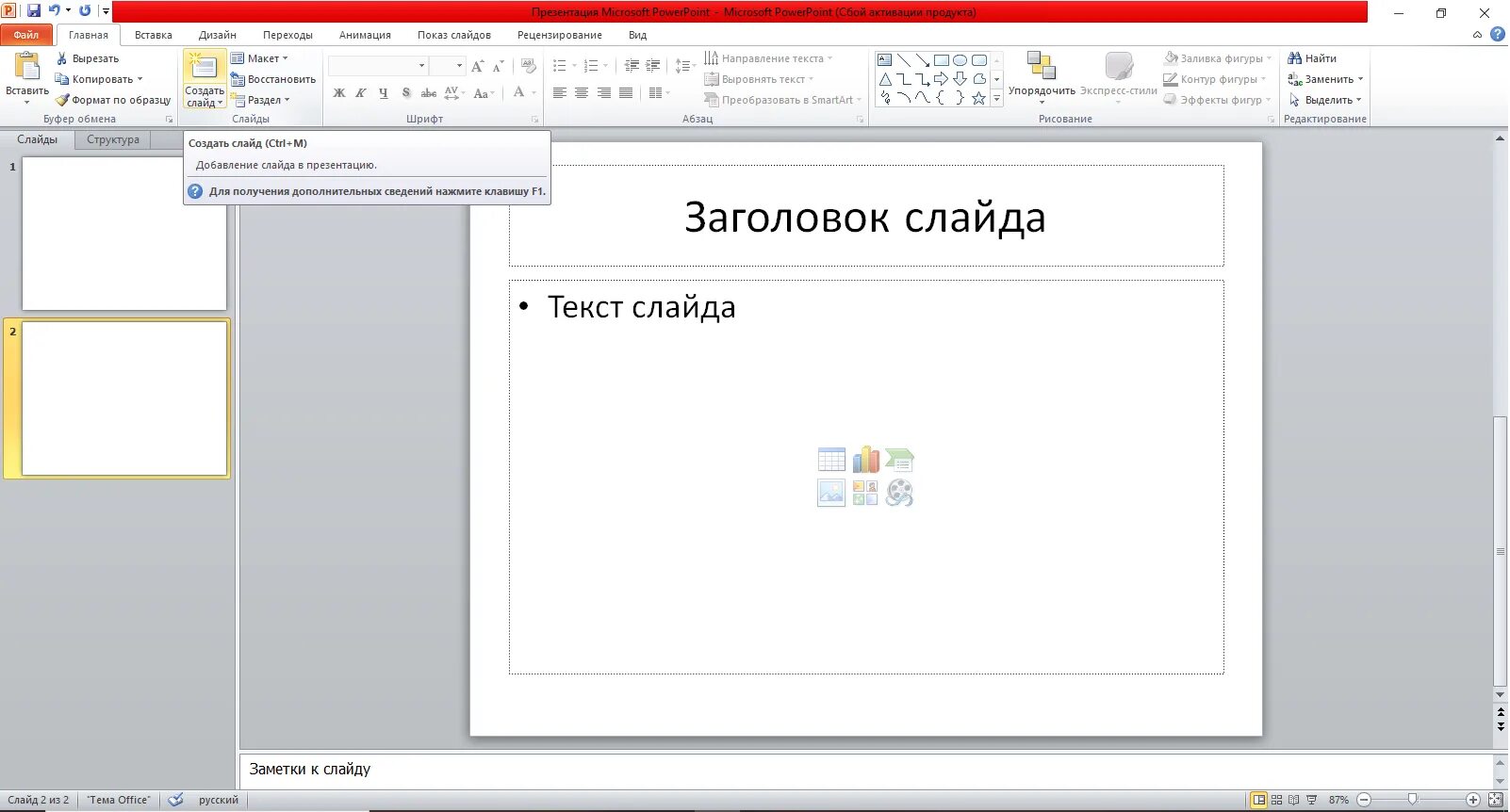Select the Isosceles Triangle shape
This screenshot has width=1510, height=812.
[885, 79]
